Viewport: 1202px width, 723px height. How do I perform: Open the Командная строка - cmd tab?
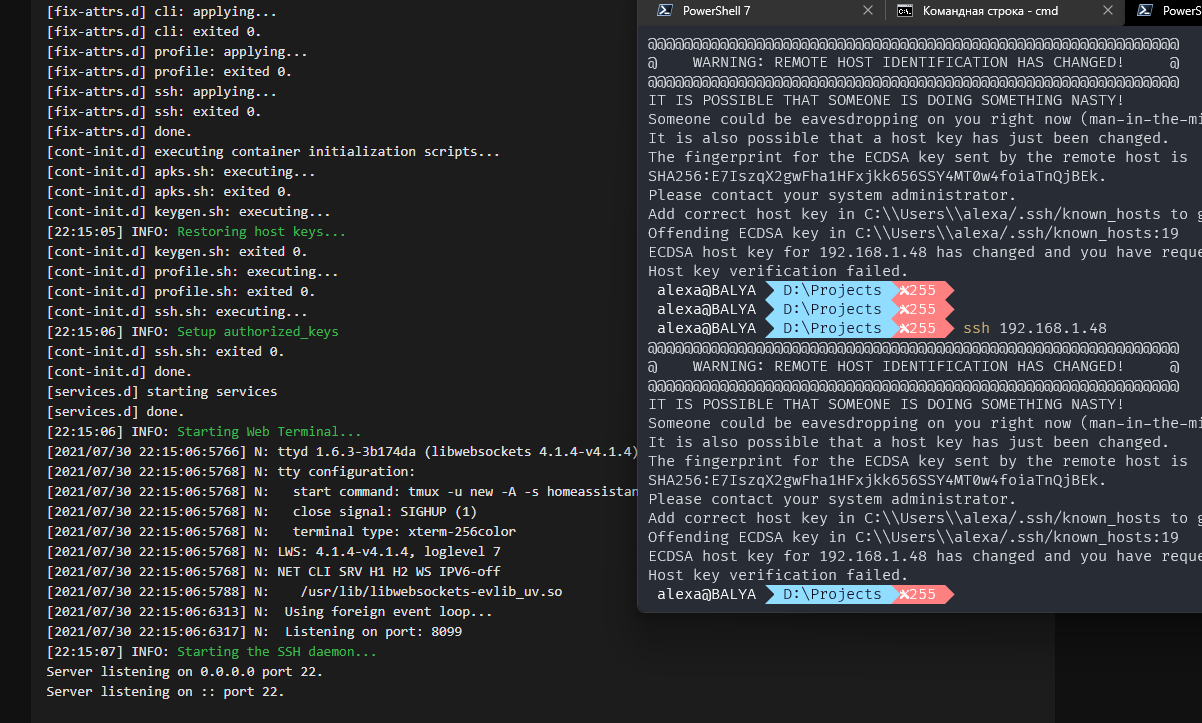[990, 11]
